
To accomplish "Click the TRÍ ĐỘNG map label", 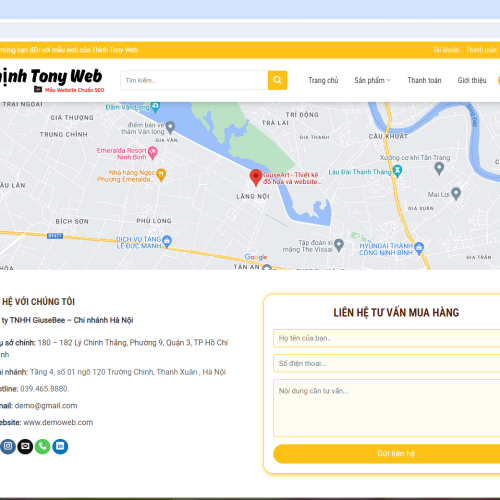I will pyautogui.click(x=302, y=115).
